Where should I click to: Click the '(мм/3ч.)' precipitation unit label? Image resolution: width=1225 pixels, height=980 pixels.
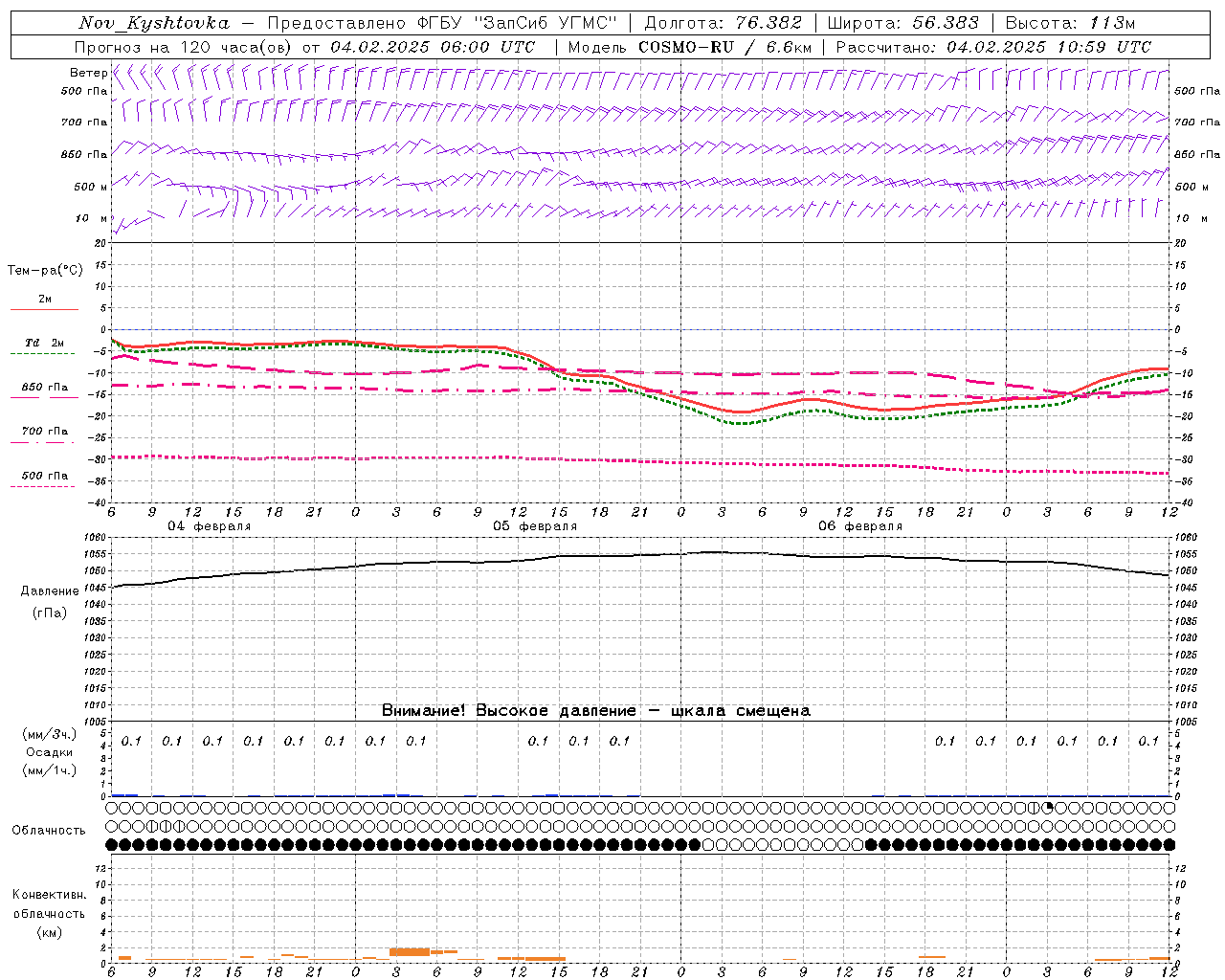point(50,734)
